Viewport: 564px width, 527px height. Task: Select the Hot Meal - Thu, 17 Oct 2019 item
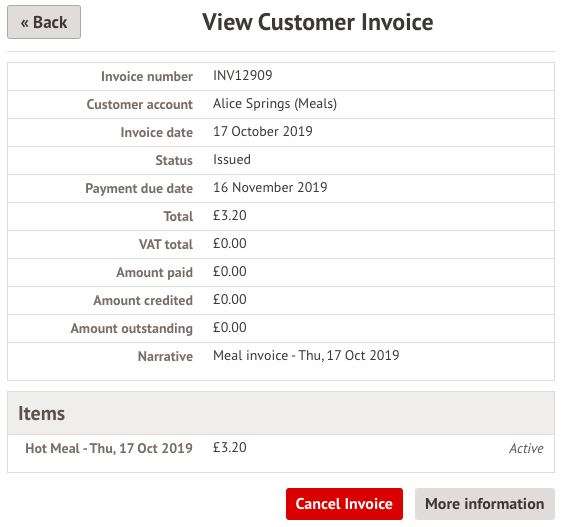pos(109,448)
